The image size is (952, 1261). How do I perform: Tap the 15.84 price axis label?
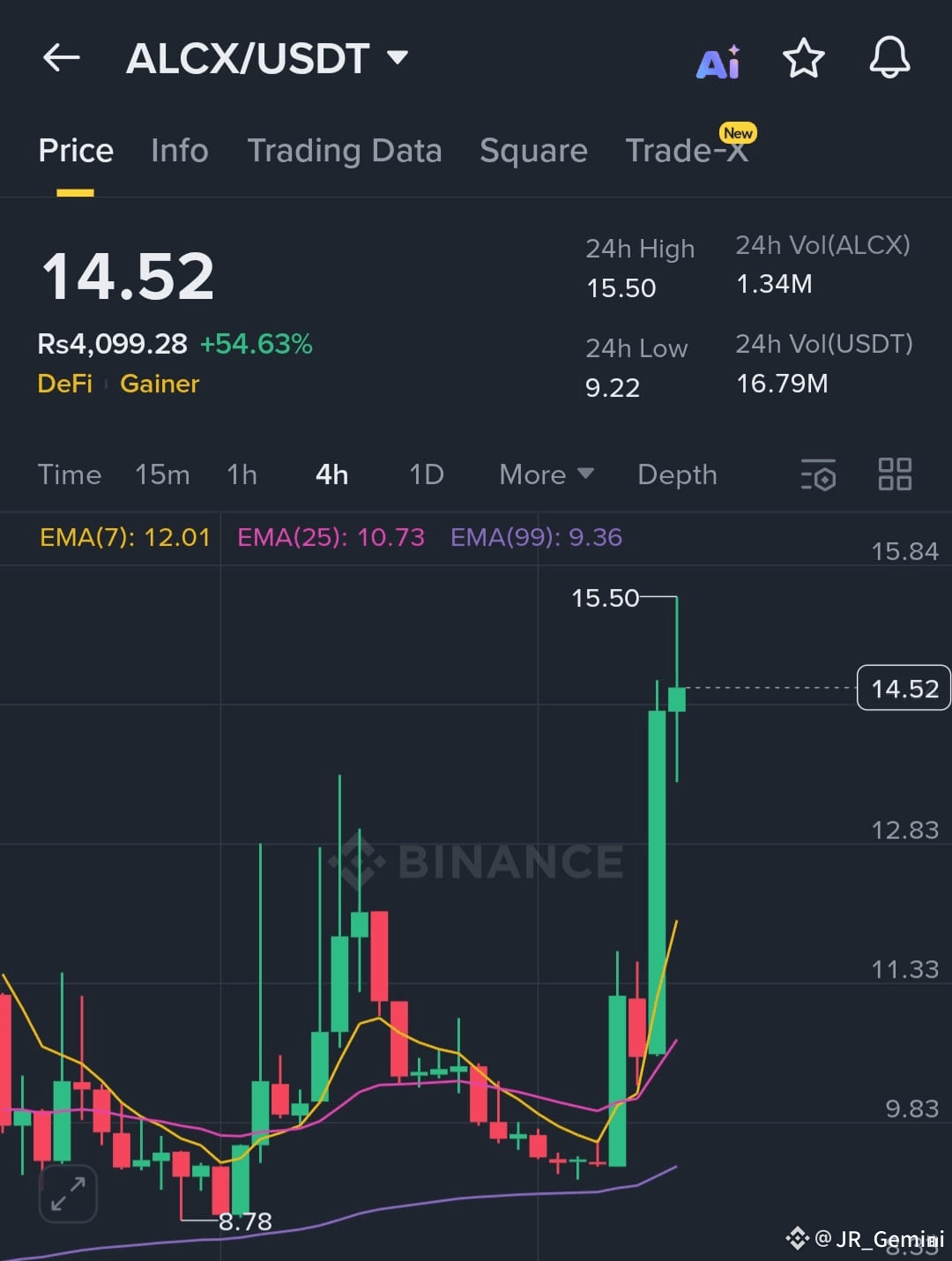pos(904,551)
